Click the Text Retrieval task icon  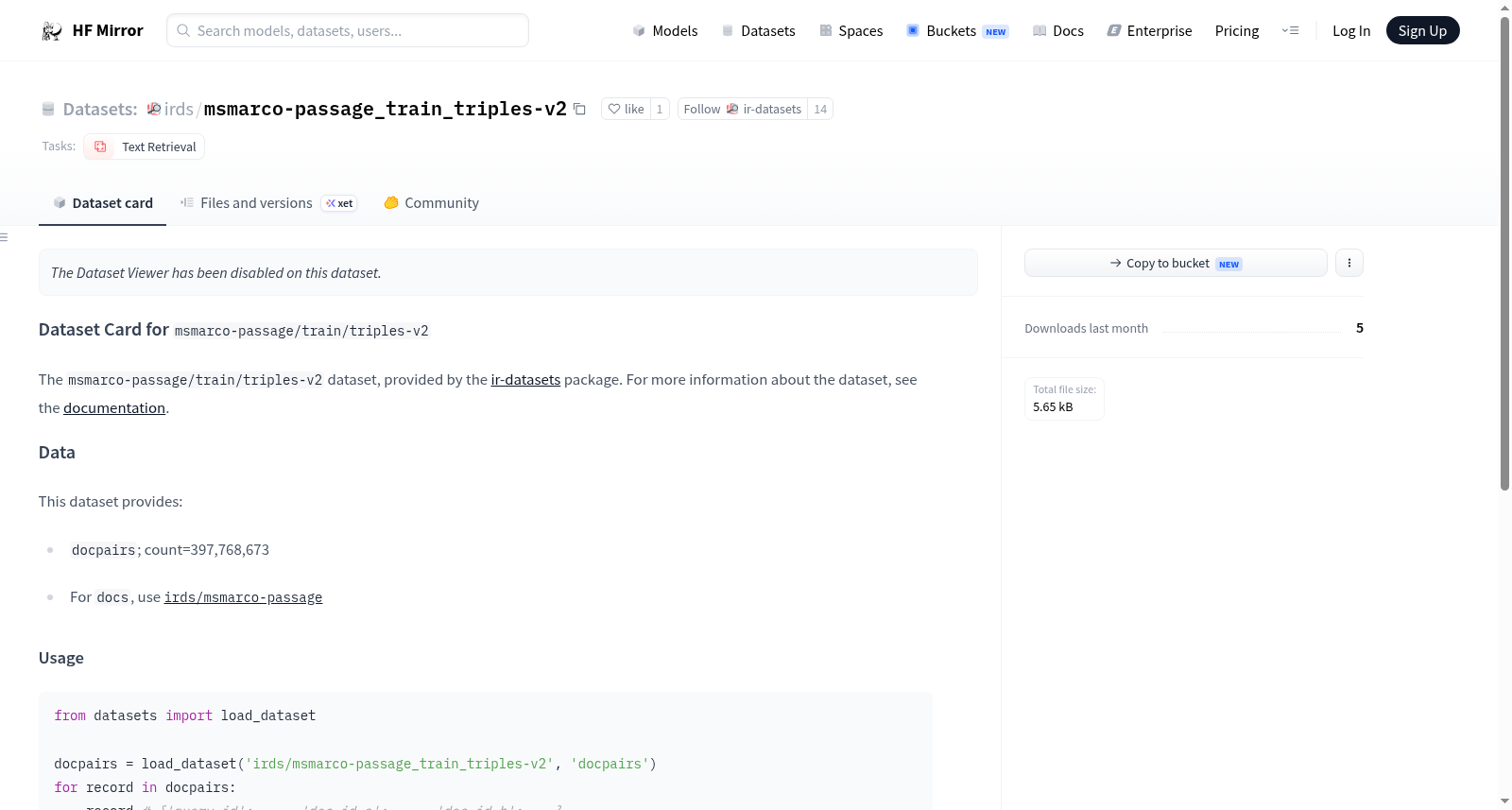pyautogui.click(x=100, y=146)
